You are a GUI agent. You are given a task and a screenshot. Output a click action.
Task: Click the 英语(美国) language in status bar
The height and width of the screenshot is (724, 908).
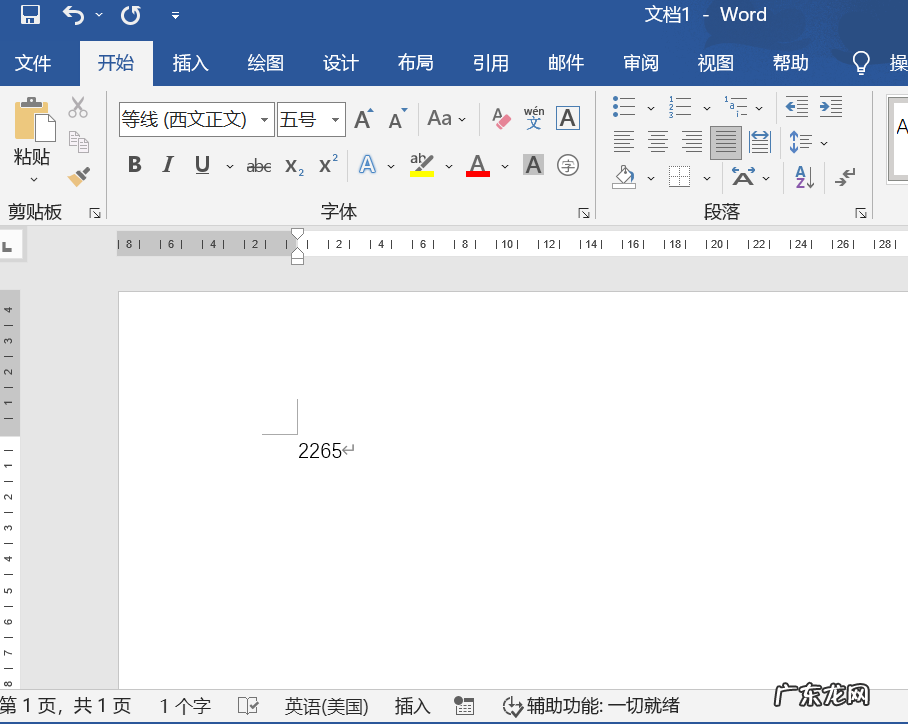tap(326, 706)
